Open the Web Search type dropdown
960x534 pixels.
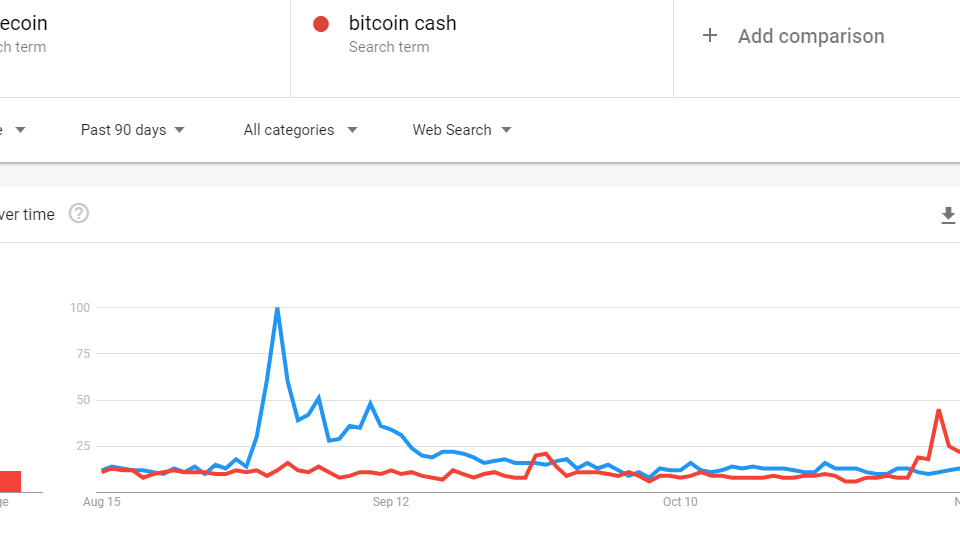coord(462,130)
